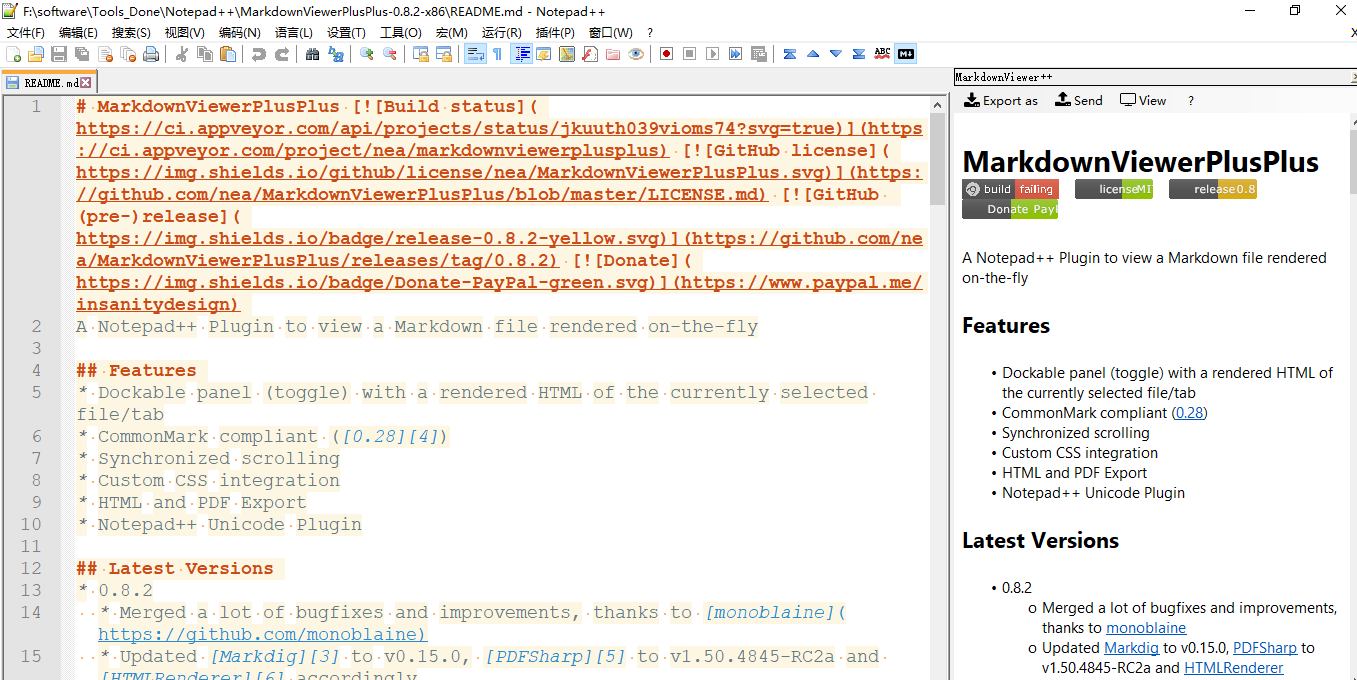Image resolution: width=1357 pixels, height=680 pixels.
Task: Toggle Show All Characters pilcrow button
Action: [x=497, y=54]
